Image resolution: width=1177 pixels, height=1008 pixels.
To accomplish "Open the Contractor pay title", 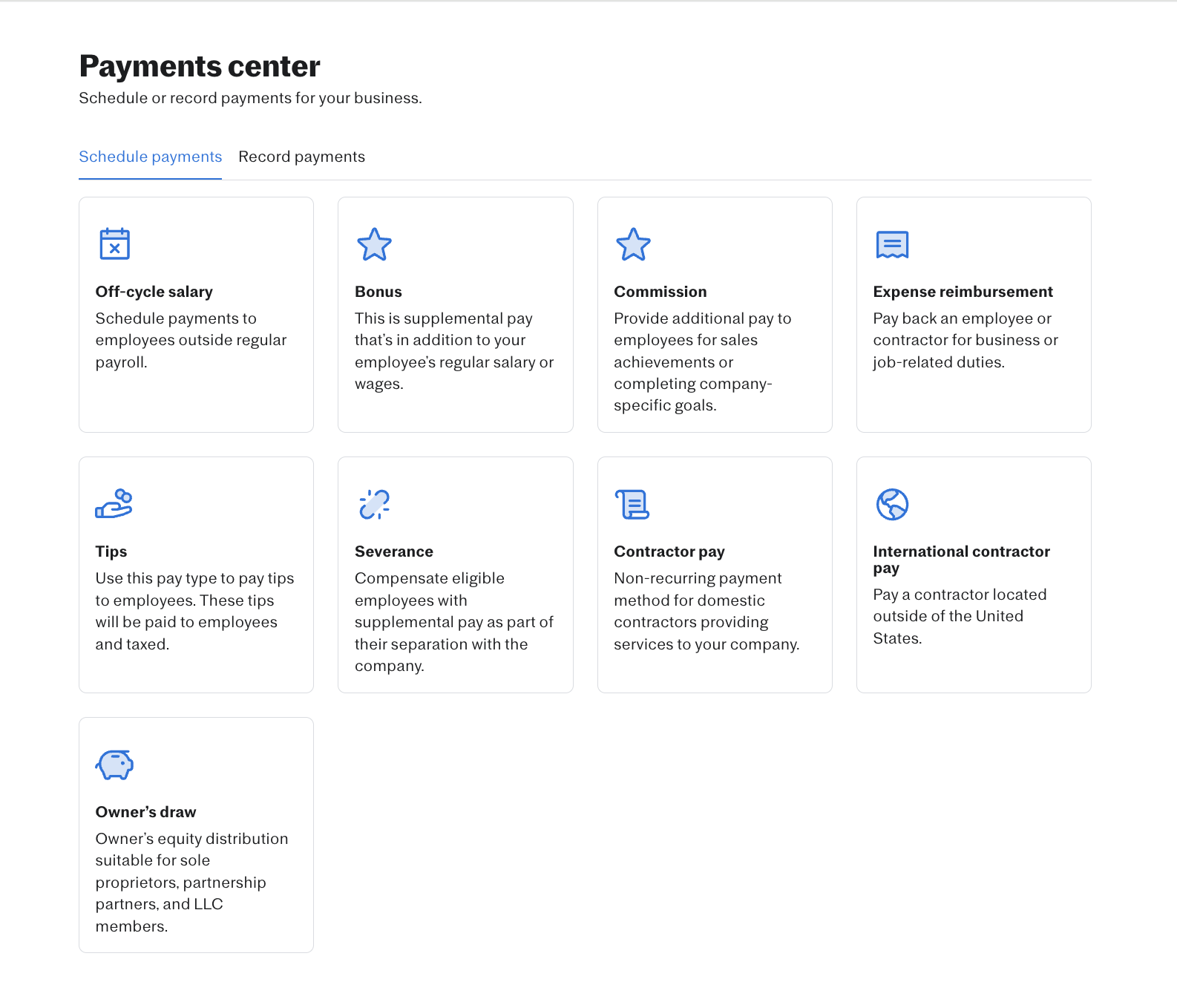I will (x=669, y=552).
